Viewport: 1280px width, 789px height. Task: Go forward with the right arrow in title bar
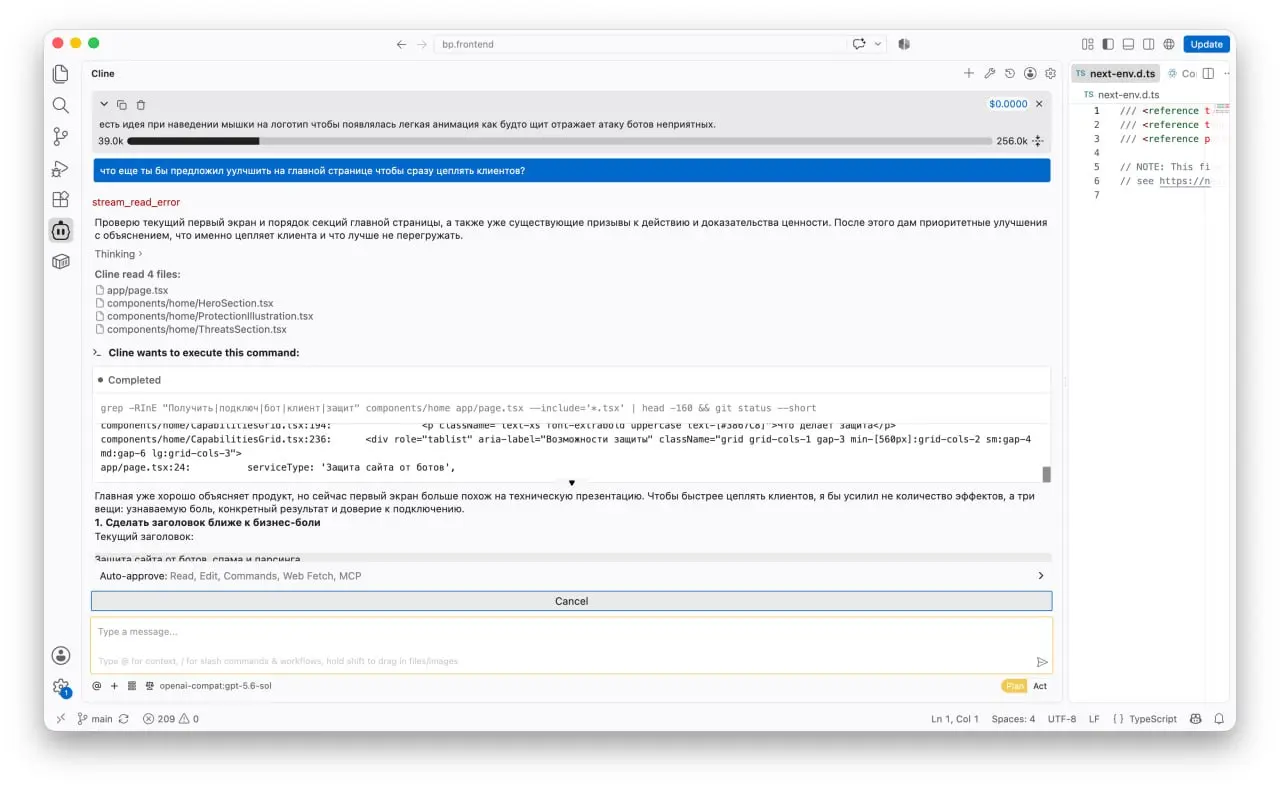pyautogui.click(x=422, y=44)
